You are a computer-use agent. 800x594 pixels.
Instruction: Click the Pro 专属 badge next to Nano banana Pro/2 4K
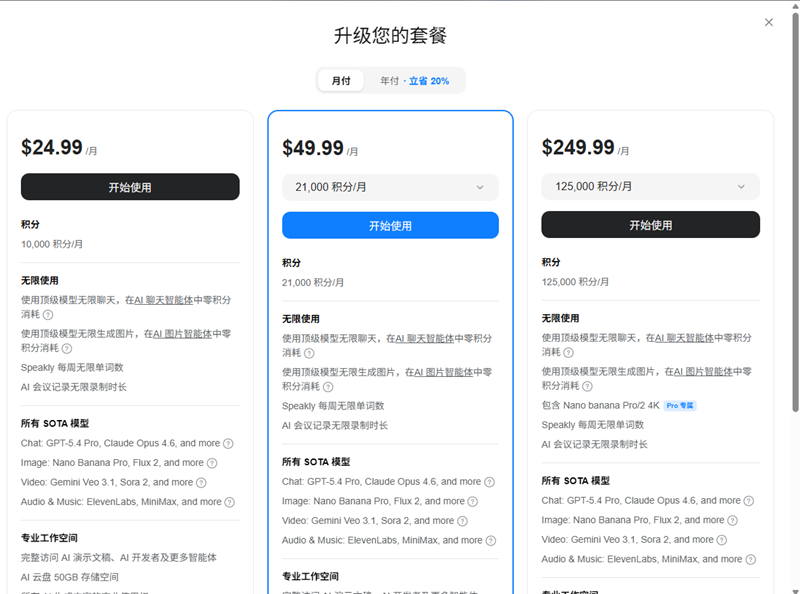coord(680,405)
